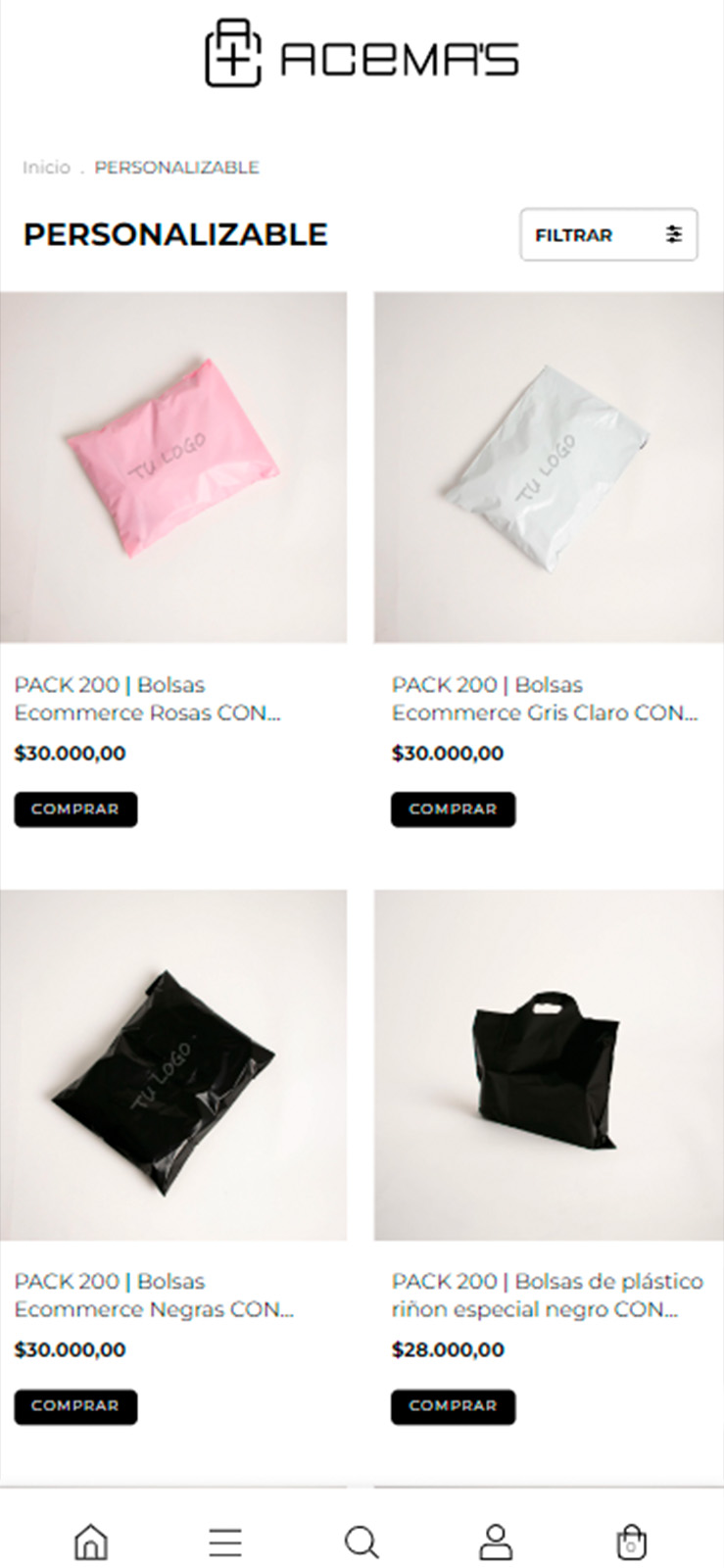Open the FILTRAR filter options
Image resolution: width=724 pixels, height=1568 pixels.
tap(608, 234)
